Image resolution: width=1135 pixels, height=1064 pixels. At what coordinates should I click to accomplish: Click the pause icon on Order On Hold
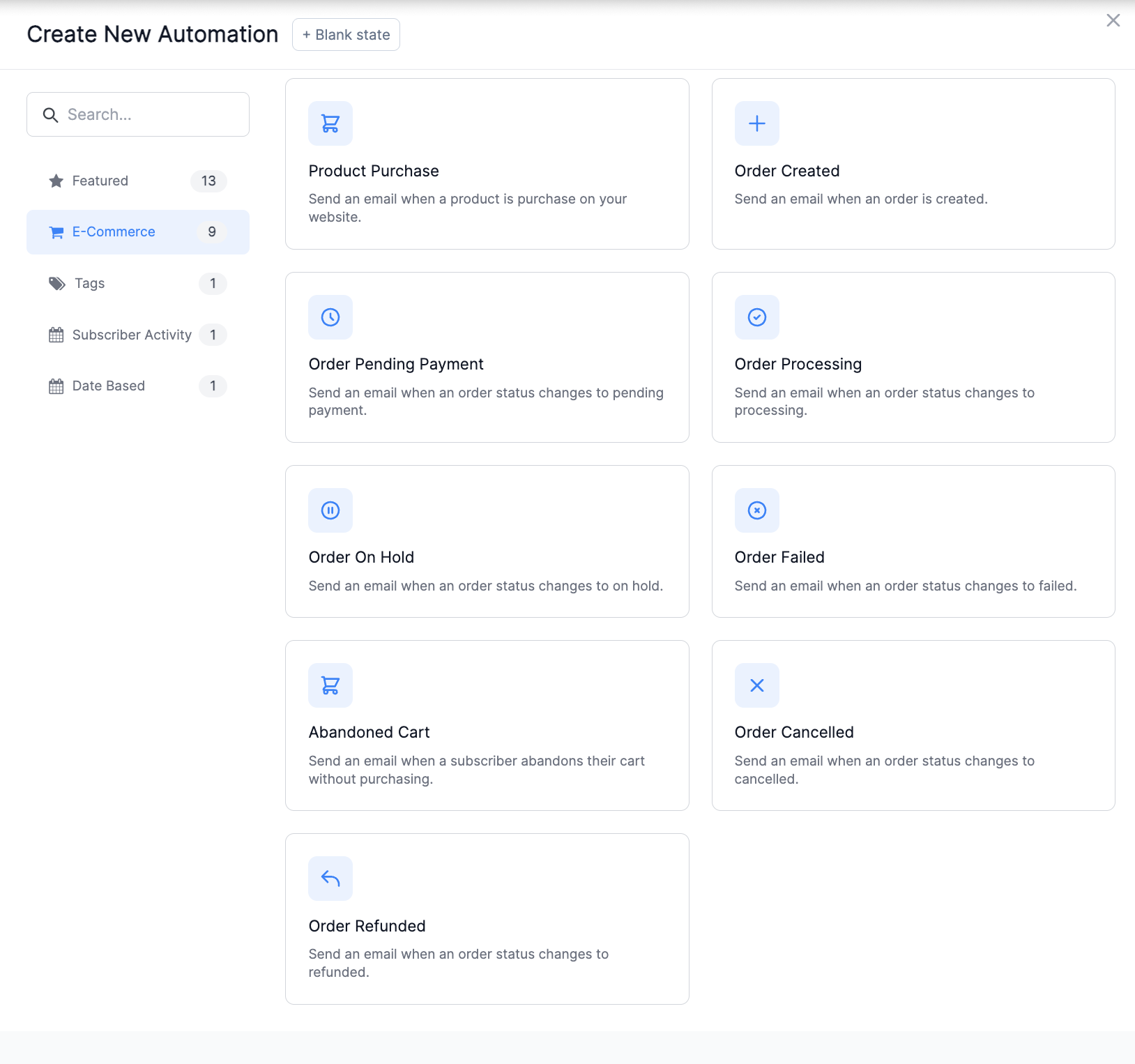[x=330, y=510]
